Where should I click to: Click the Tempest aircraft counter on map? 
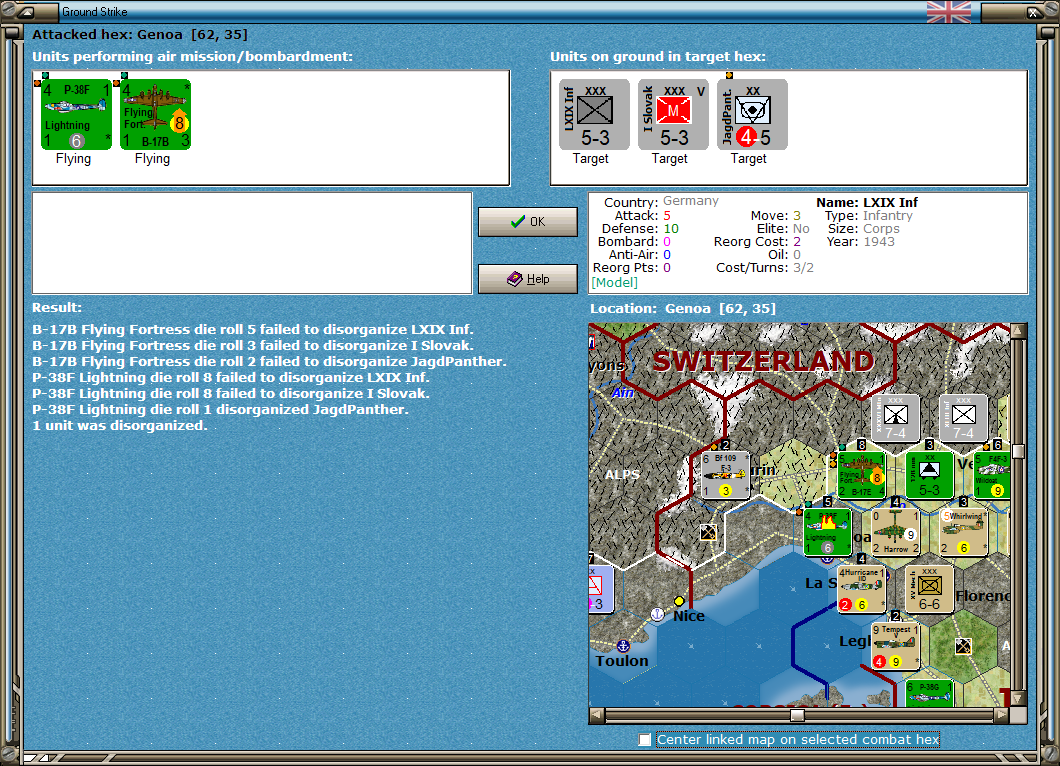[895, 646]
